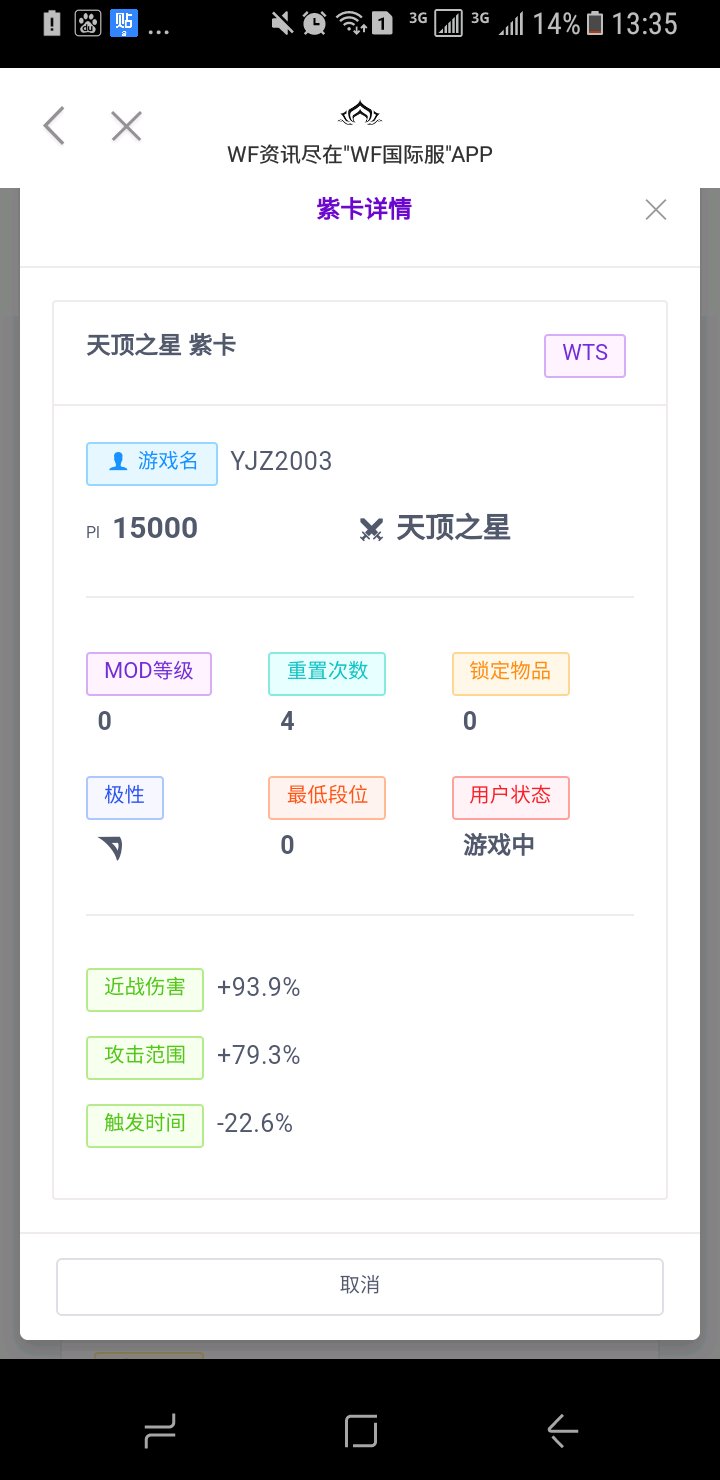Tap the crossed swords weapon icon
Viewport: 720px width, 1480px height.
[372, 529]
